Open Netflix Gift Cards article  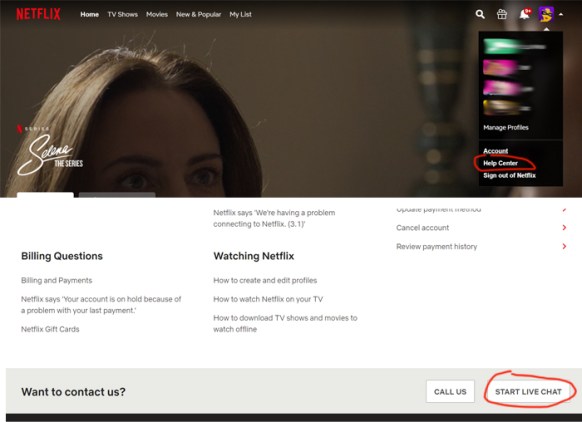[50, 329]
